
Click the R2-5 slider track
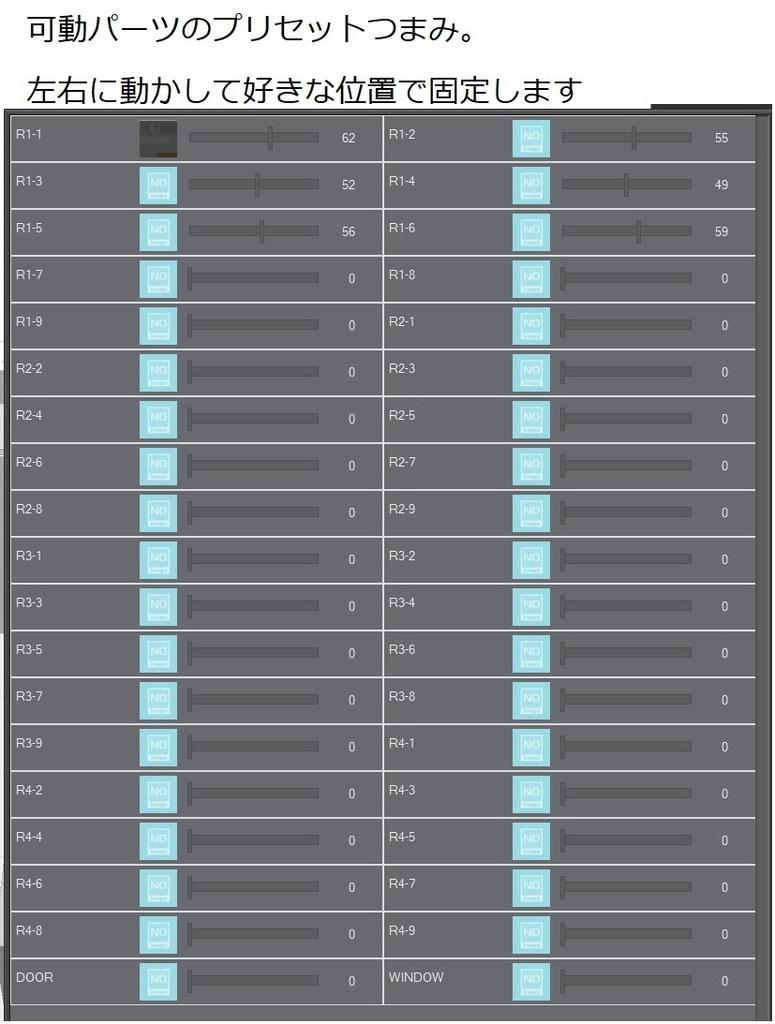click(x=627, y=419)
